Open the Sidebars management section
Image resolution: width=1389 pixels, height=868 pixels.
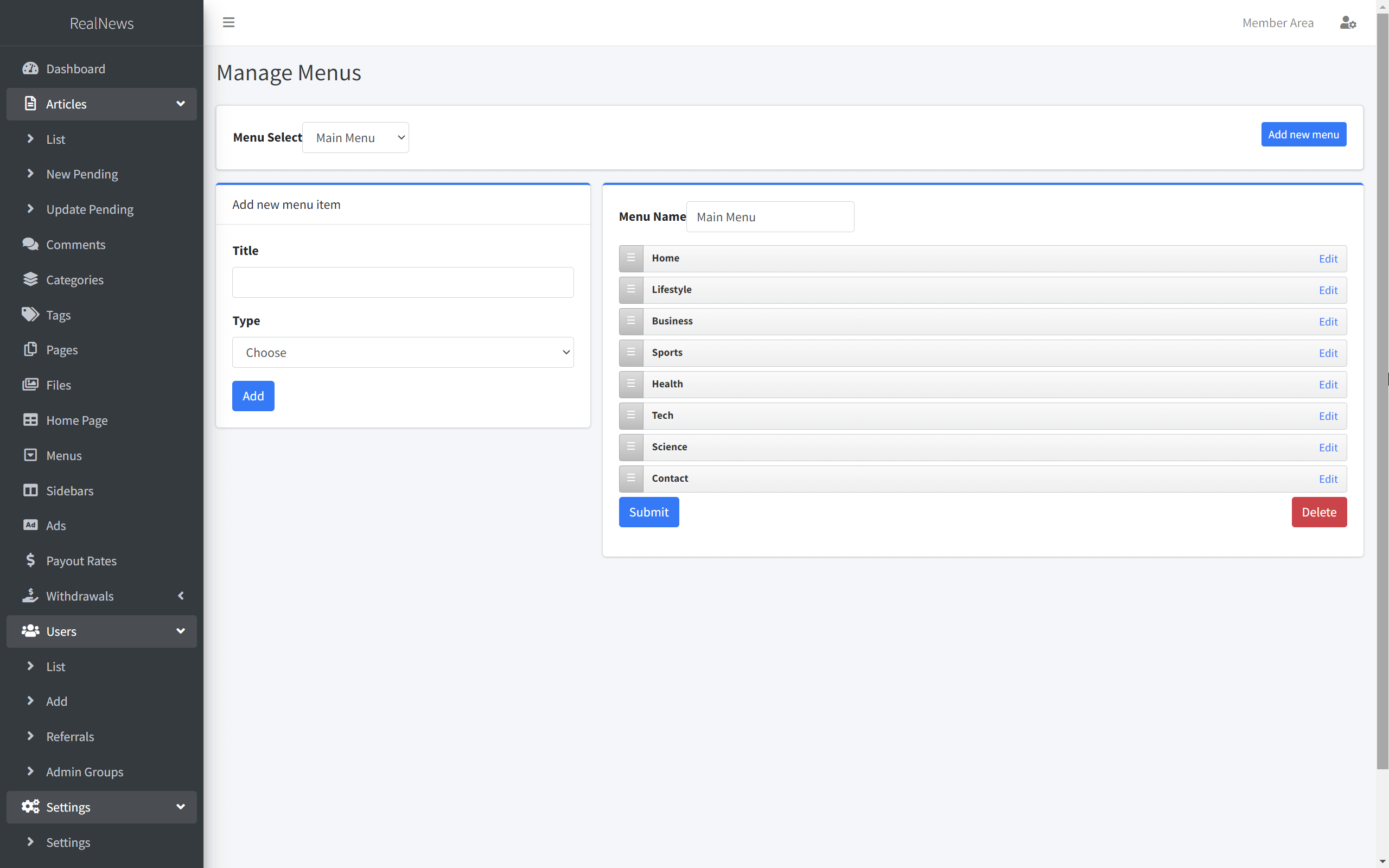[69, 490]
